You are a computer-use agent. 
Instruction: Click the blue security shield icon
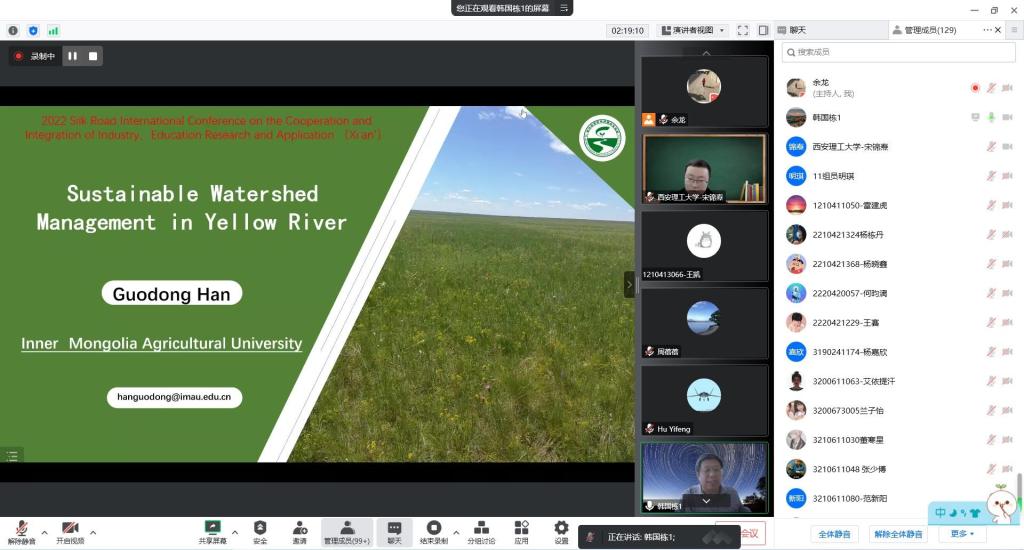[x=33, y=31]
